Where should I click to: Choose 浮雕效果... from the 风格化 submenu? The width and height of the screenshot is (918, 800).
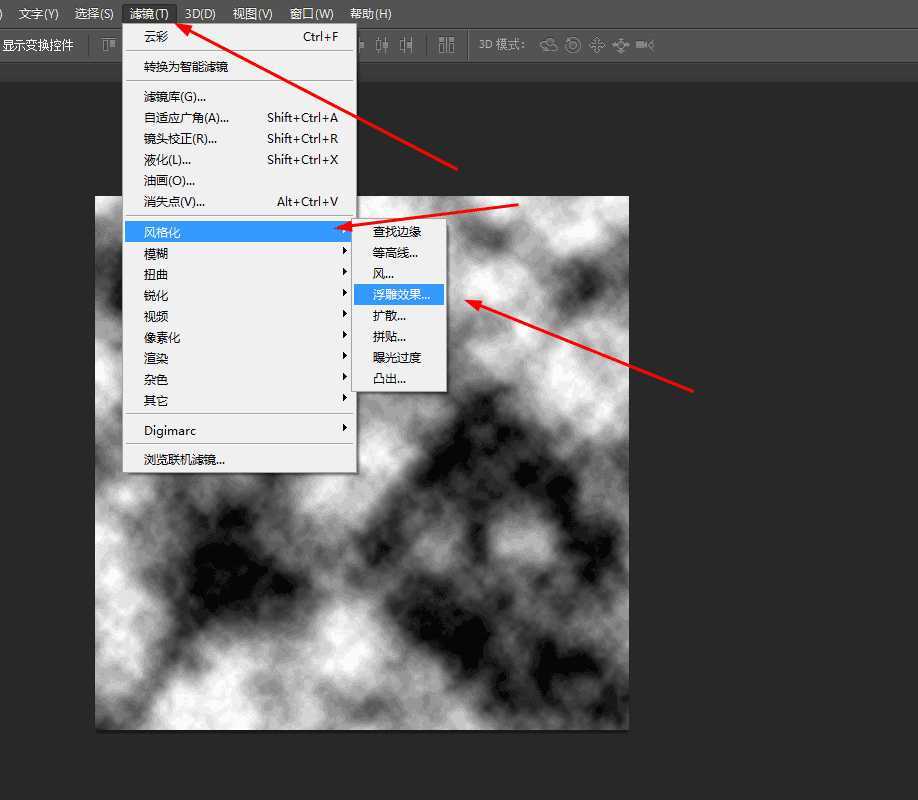pyautogui.click(x=400, y=294)
